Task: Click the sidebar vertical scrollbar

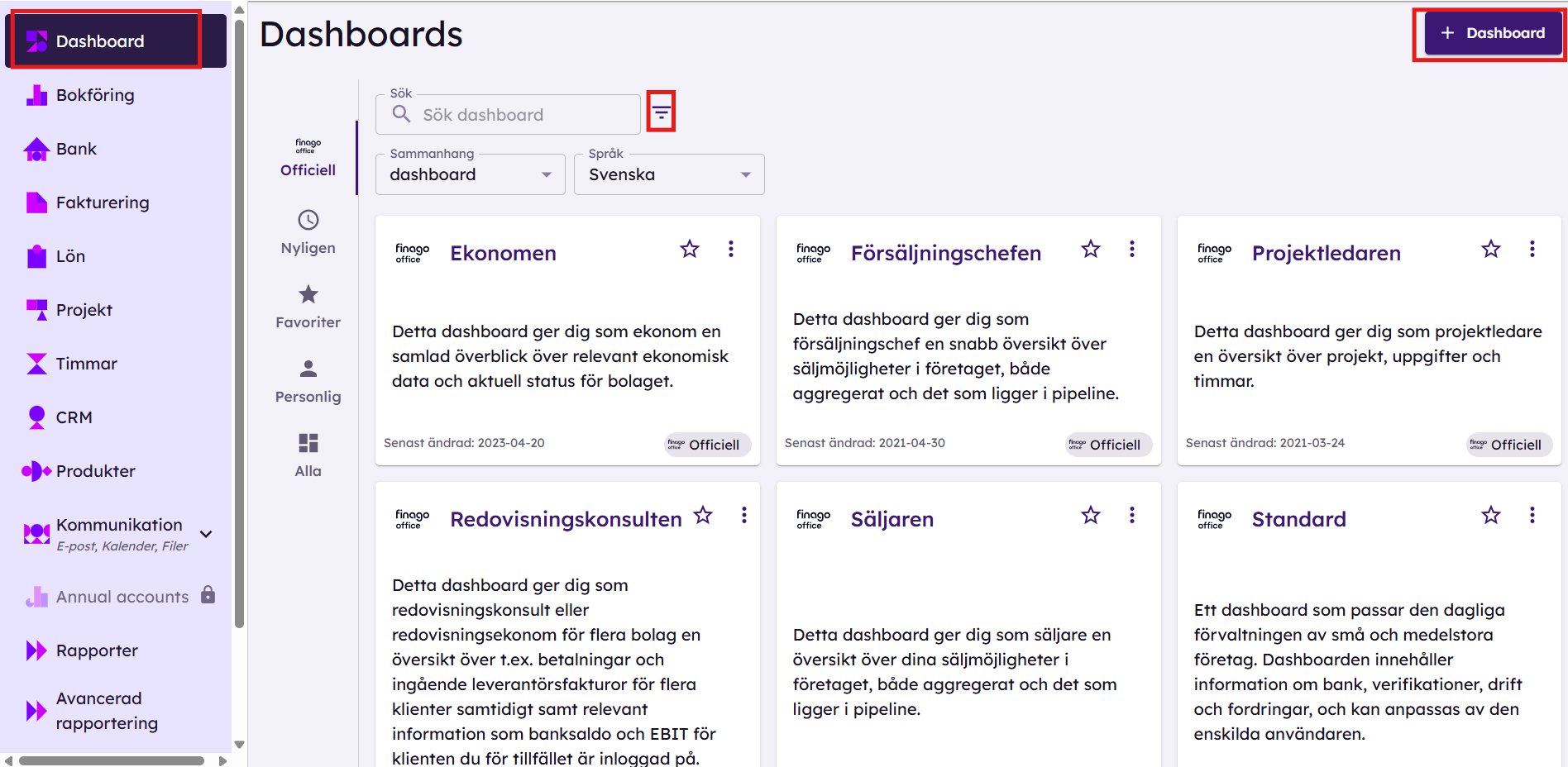Action: (239, 322)
